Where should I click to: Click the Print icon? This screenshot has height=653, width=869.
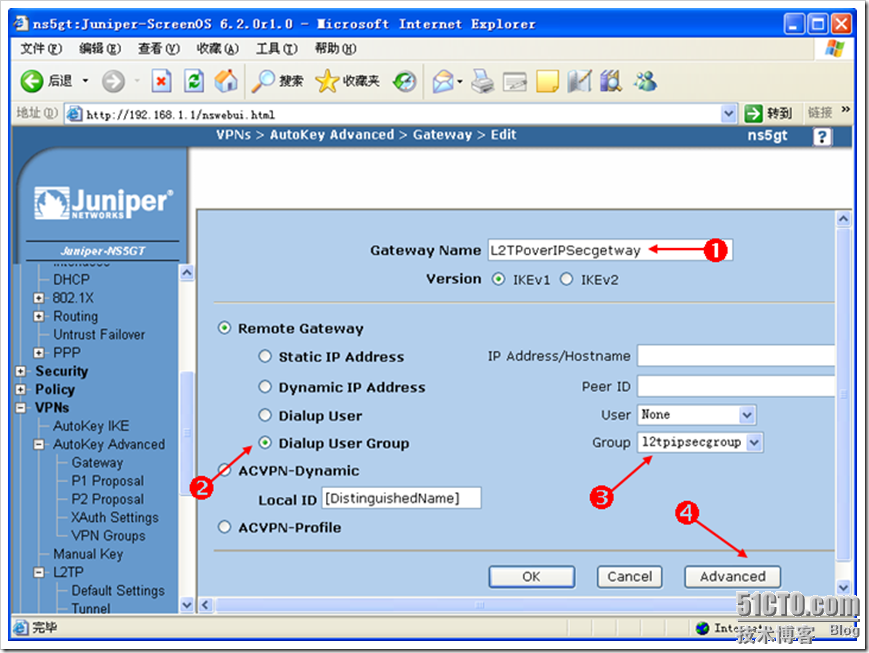[482, 81]
